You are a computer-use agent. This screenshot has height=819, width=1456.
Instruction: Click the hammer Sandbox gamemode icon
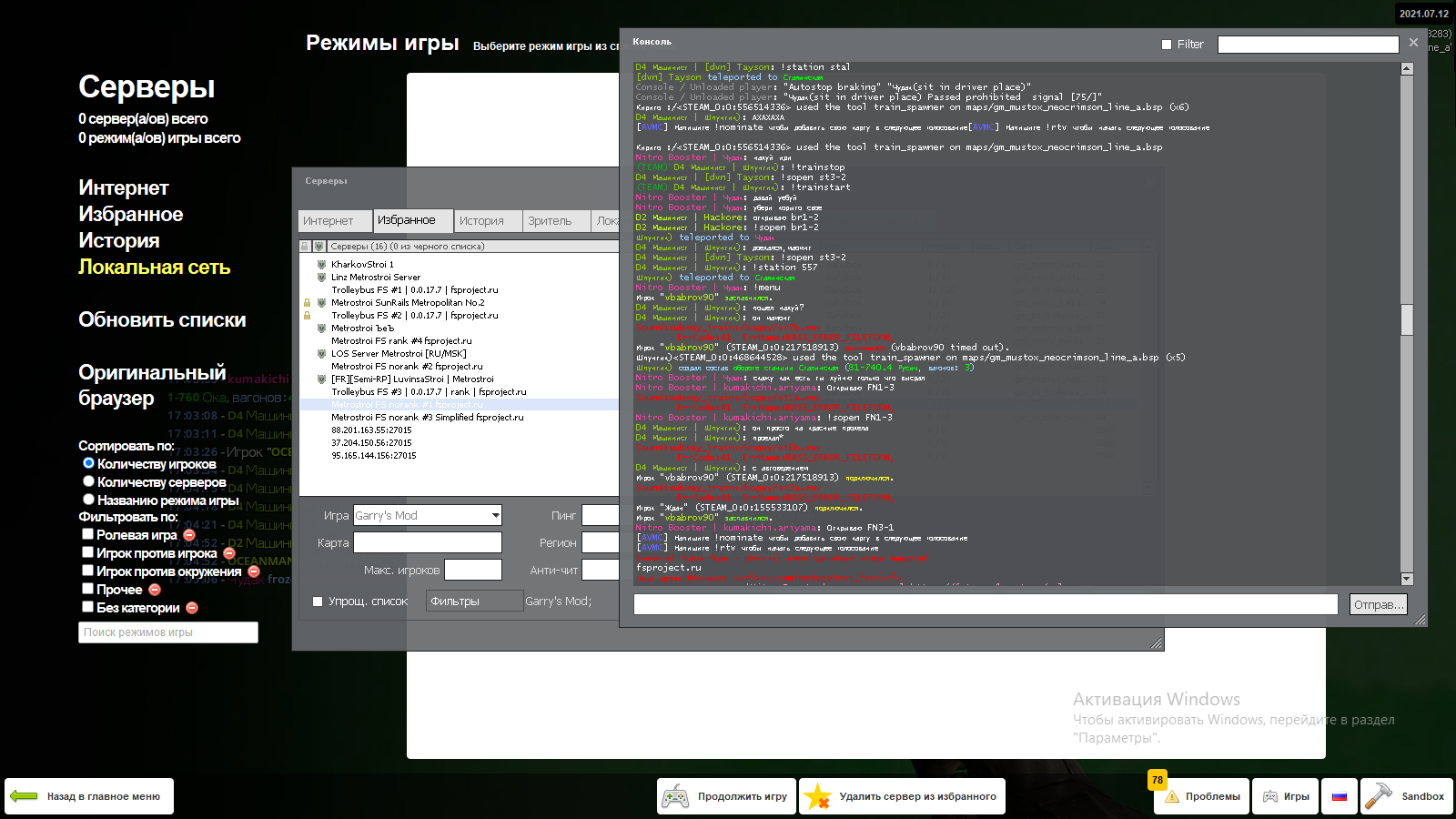click(x=1378, y=796)
